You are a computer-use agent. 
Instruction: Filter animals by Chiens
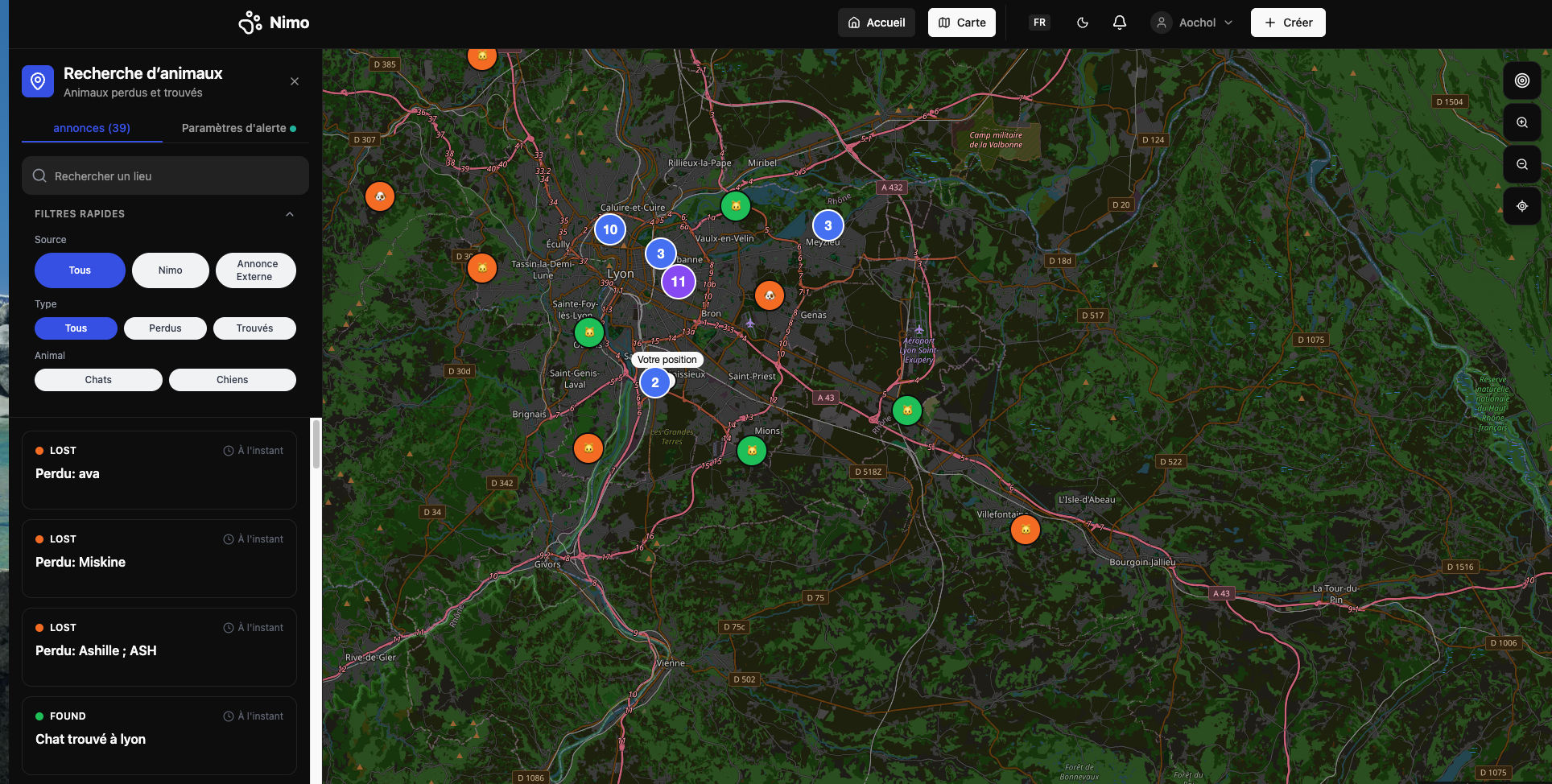click(233, 380)
